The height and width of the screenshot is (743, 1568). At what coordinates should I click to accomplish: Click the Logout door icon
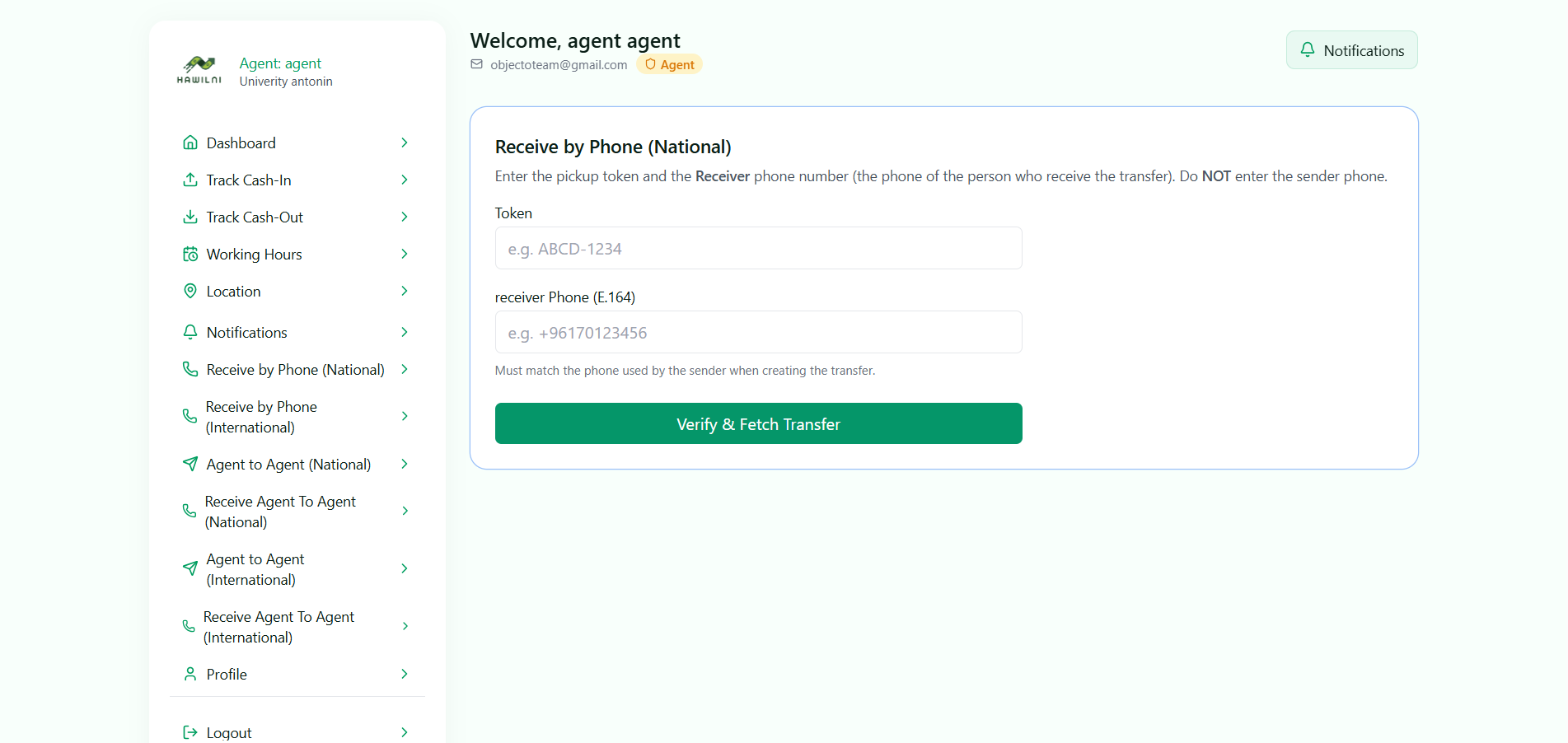tap(190, 732)
